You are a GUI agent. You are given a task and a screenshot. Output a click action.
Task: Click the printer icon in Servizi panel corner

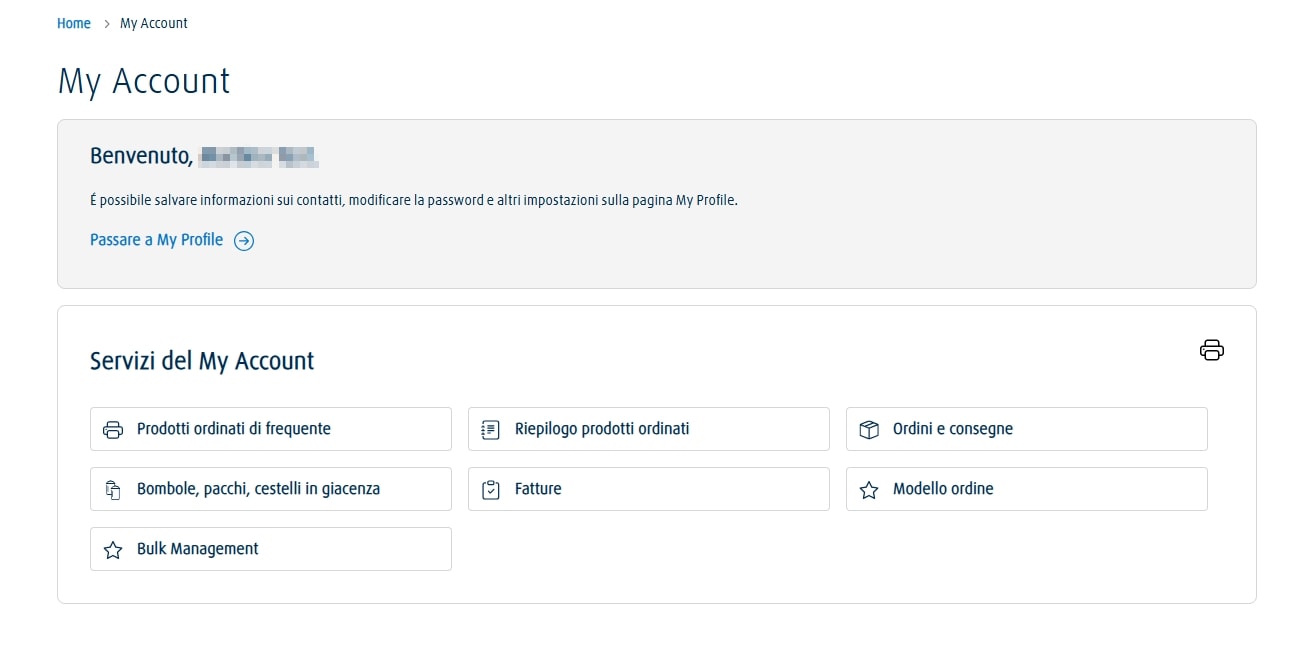[1211, 350]
